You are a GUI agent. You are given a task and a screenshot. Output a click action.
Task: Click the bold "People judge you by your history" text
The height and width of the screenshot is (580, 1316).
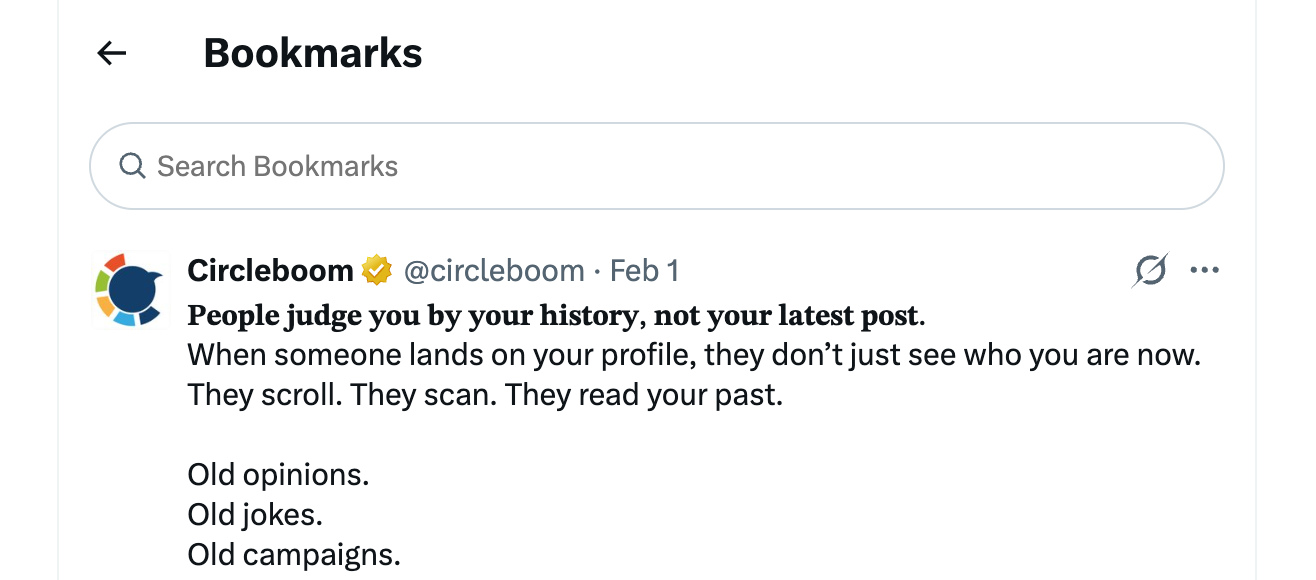pos(412,316)
